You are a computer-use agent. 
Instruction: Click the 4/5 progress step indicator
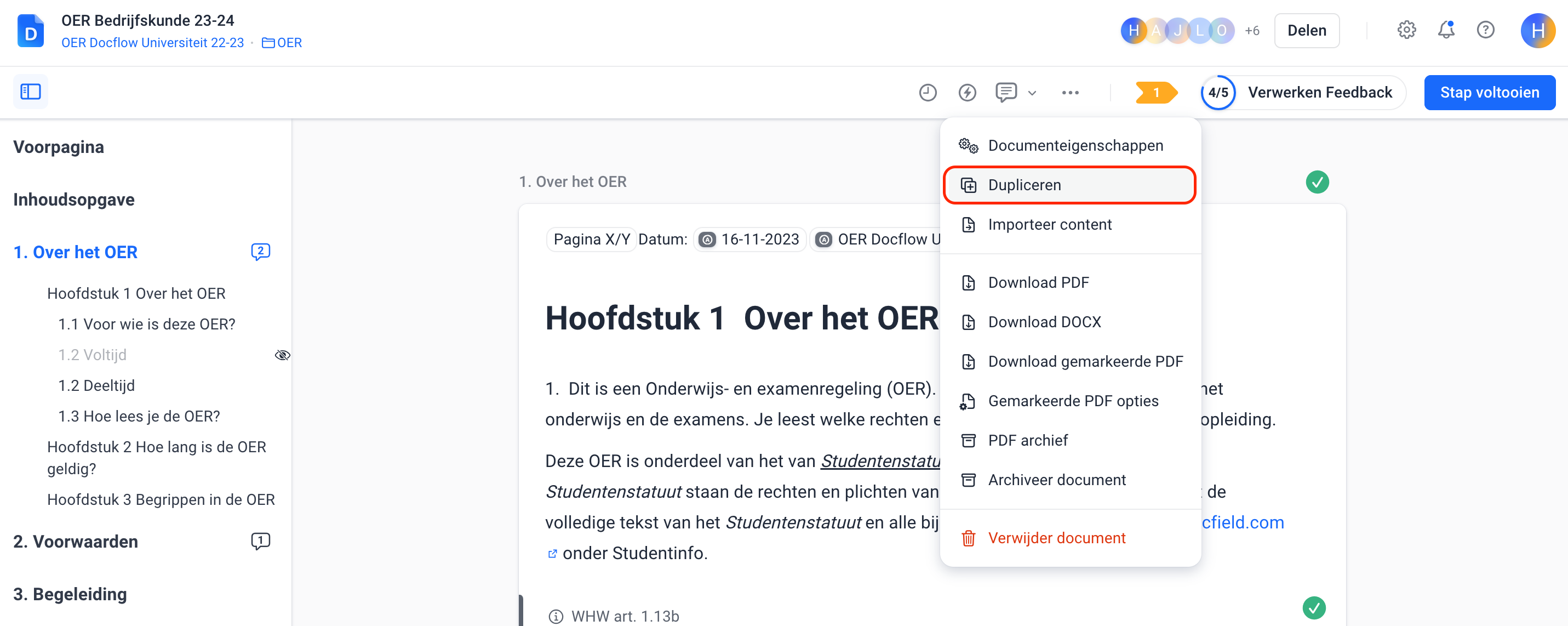click(1217, 93)
